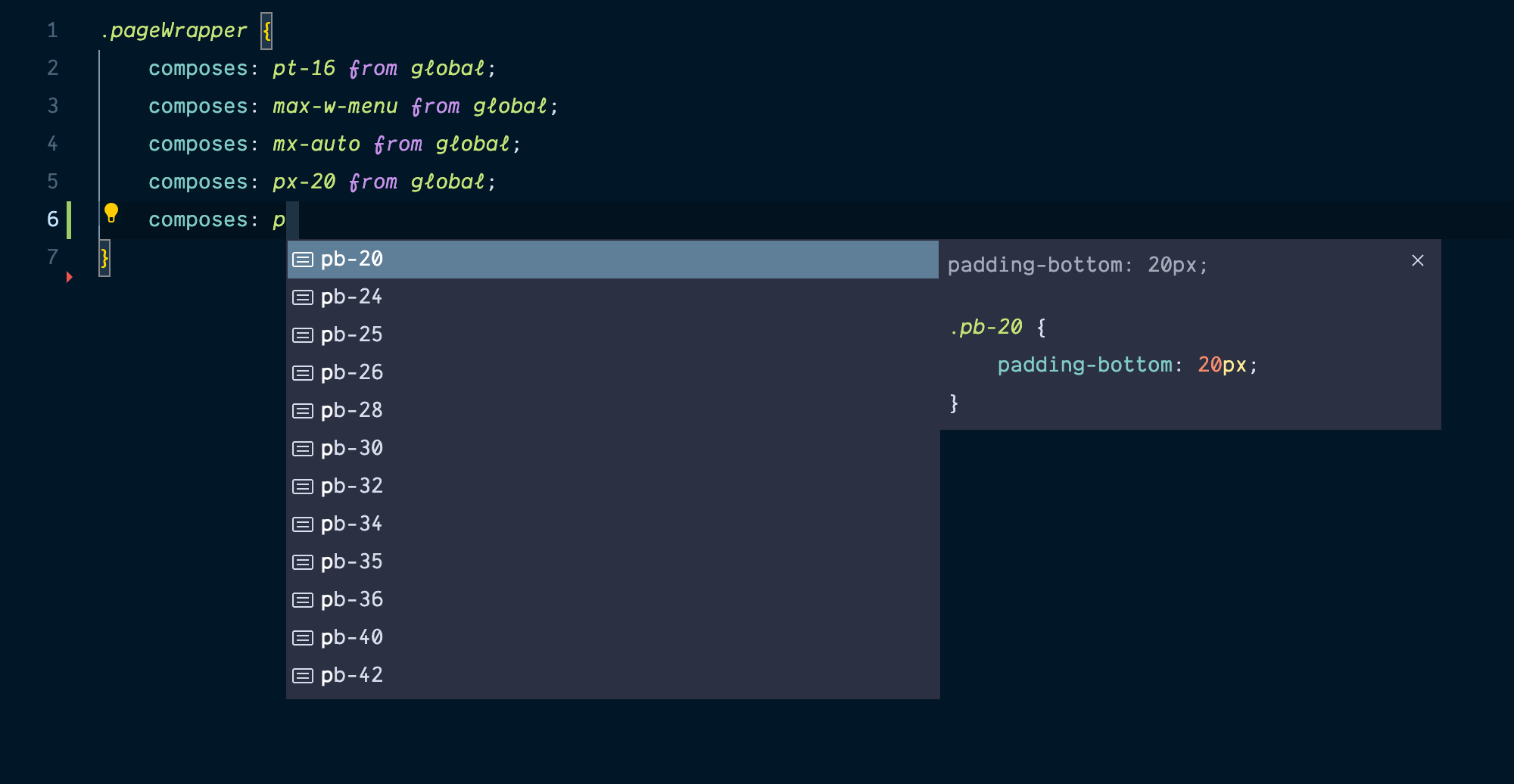1514x784 pixels.
Task: Select the pb-26 completion entry
Action: point(351,372)
